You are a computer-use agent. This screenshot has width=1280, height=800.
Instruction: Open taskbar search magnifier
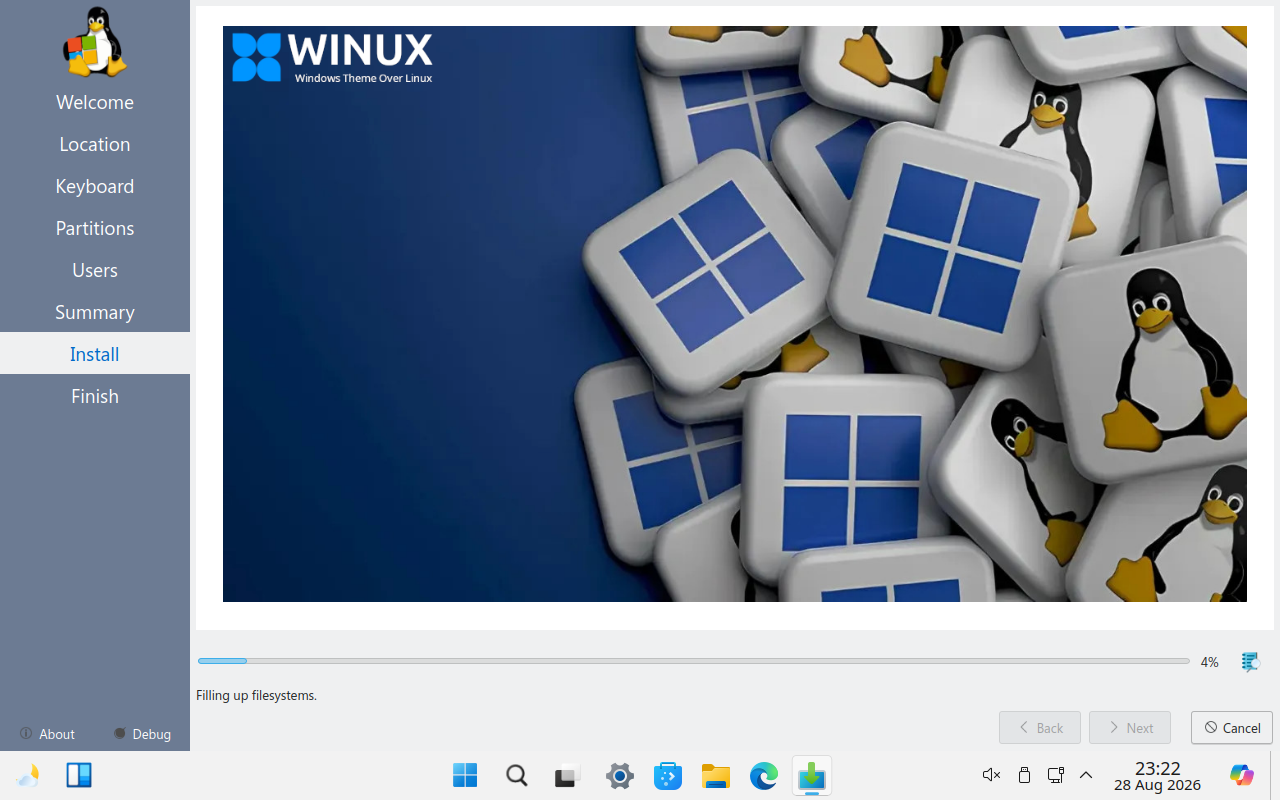[516, 775]
